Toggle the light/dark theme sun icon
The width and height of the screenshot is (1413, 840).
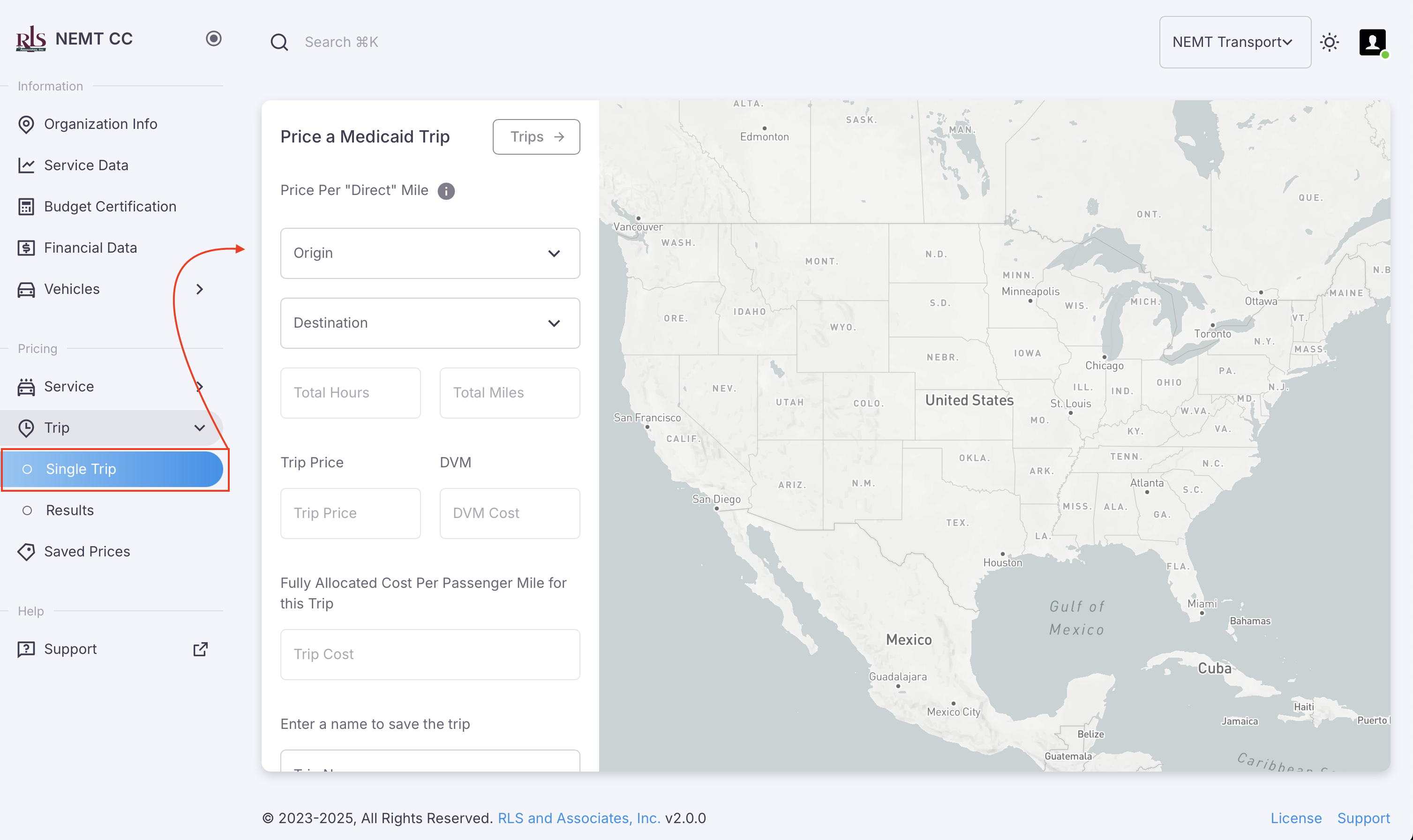[x=1329, y=43]
